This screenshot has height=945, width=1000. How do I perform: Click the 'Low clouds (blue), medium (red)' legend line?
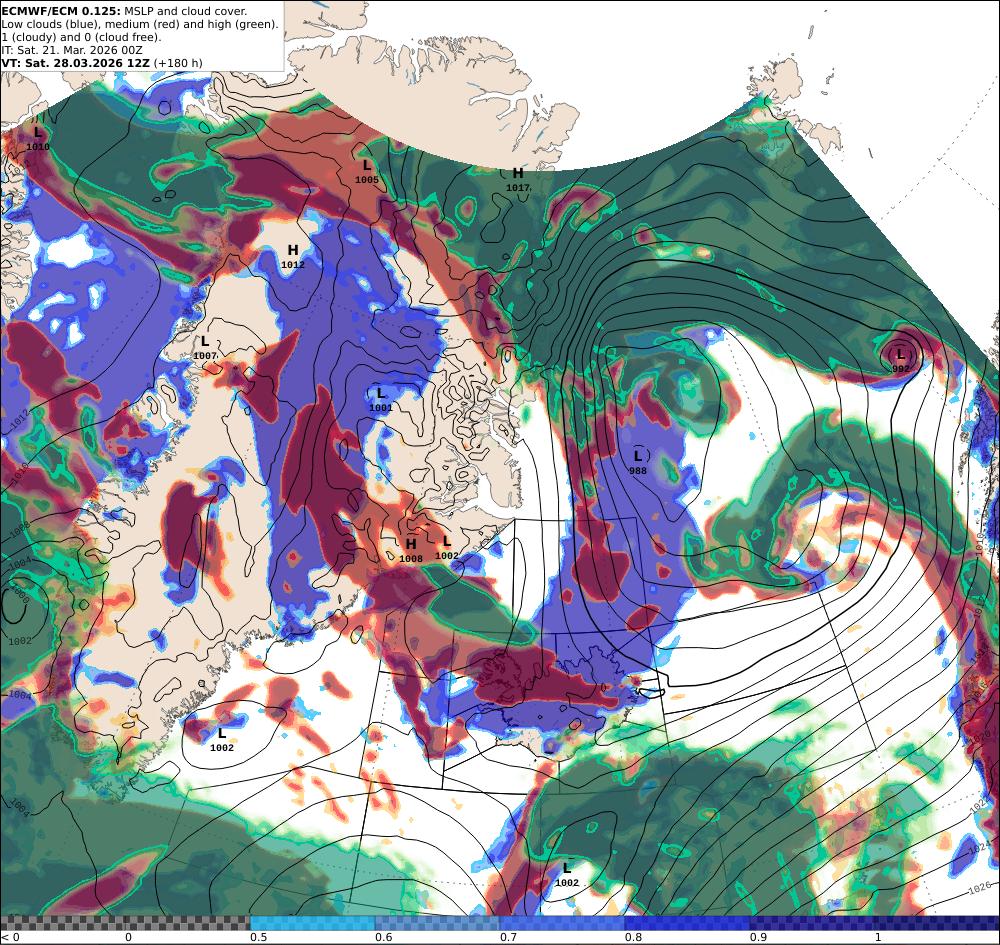coord(140,24)
